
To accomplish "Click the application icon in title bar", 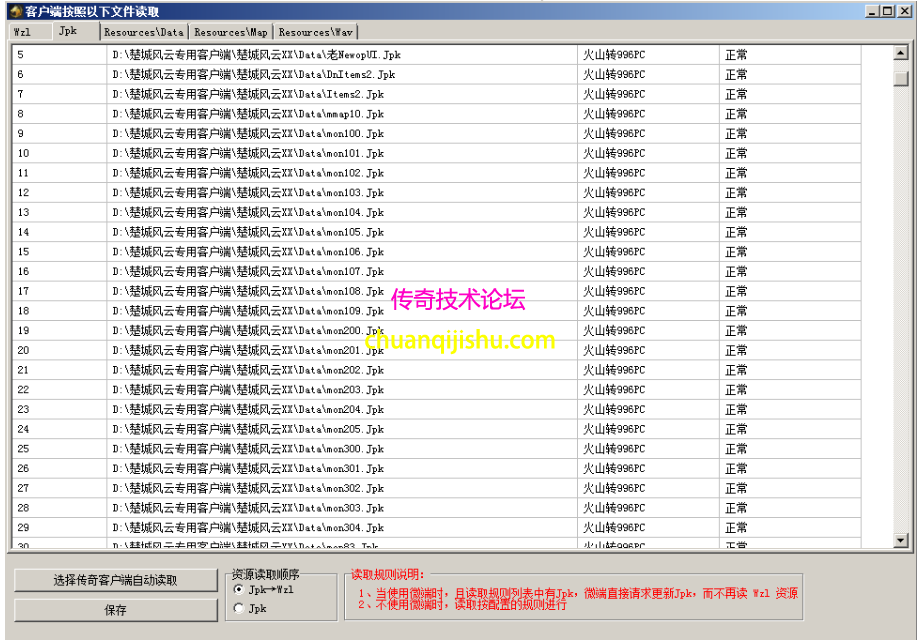I will click(15, 11).
